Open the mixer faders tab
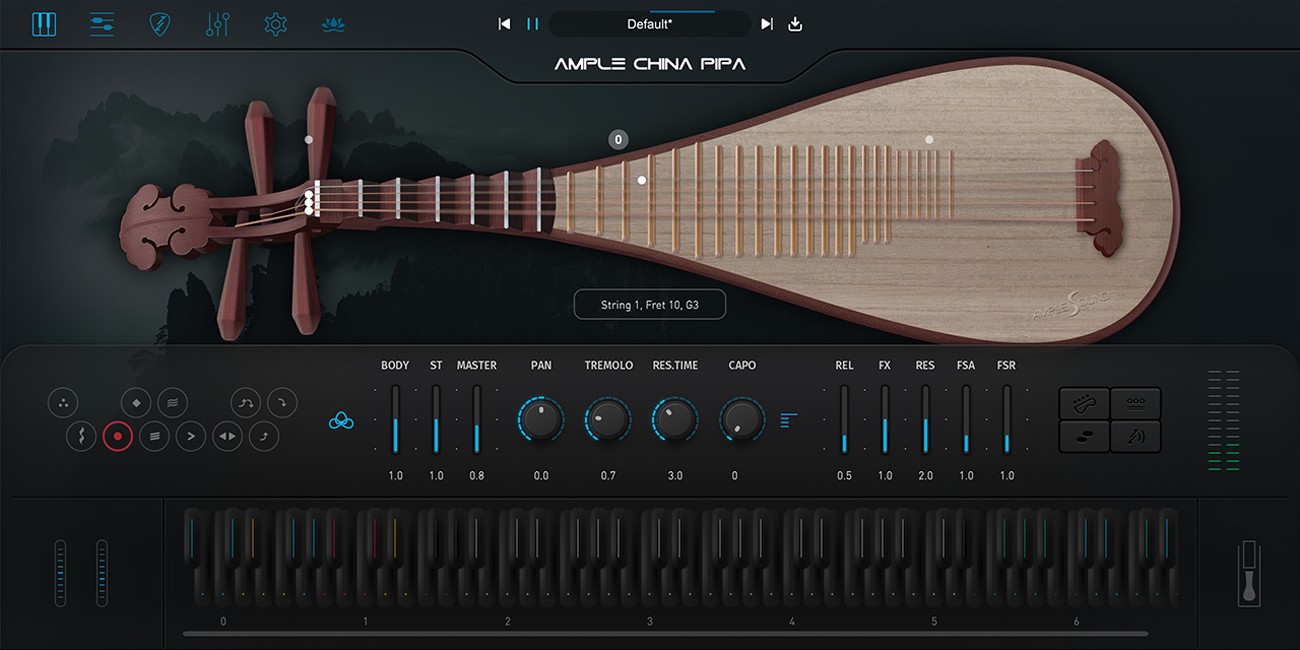 (x=217, y=24)
